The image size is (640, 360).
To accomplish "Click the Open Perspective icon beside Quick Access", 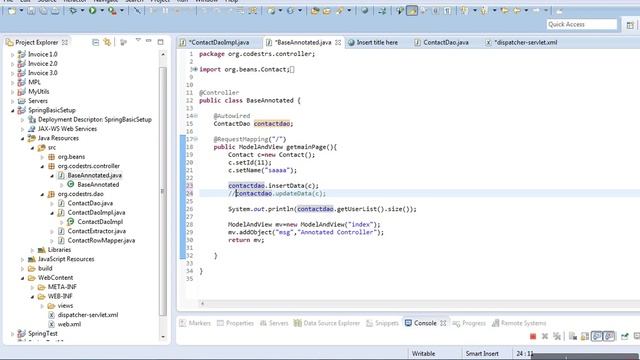I will pos(630,25).
